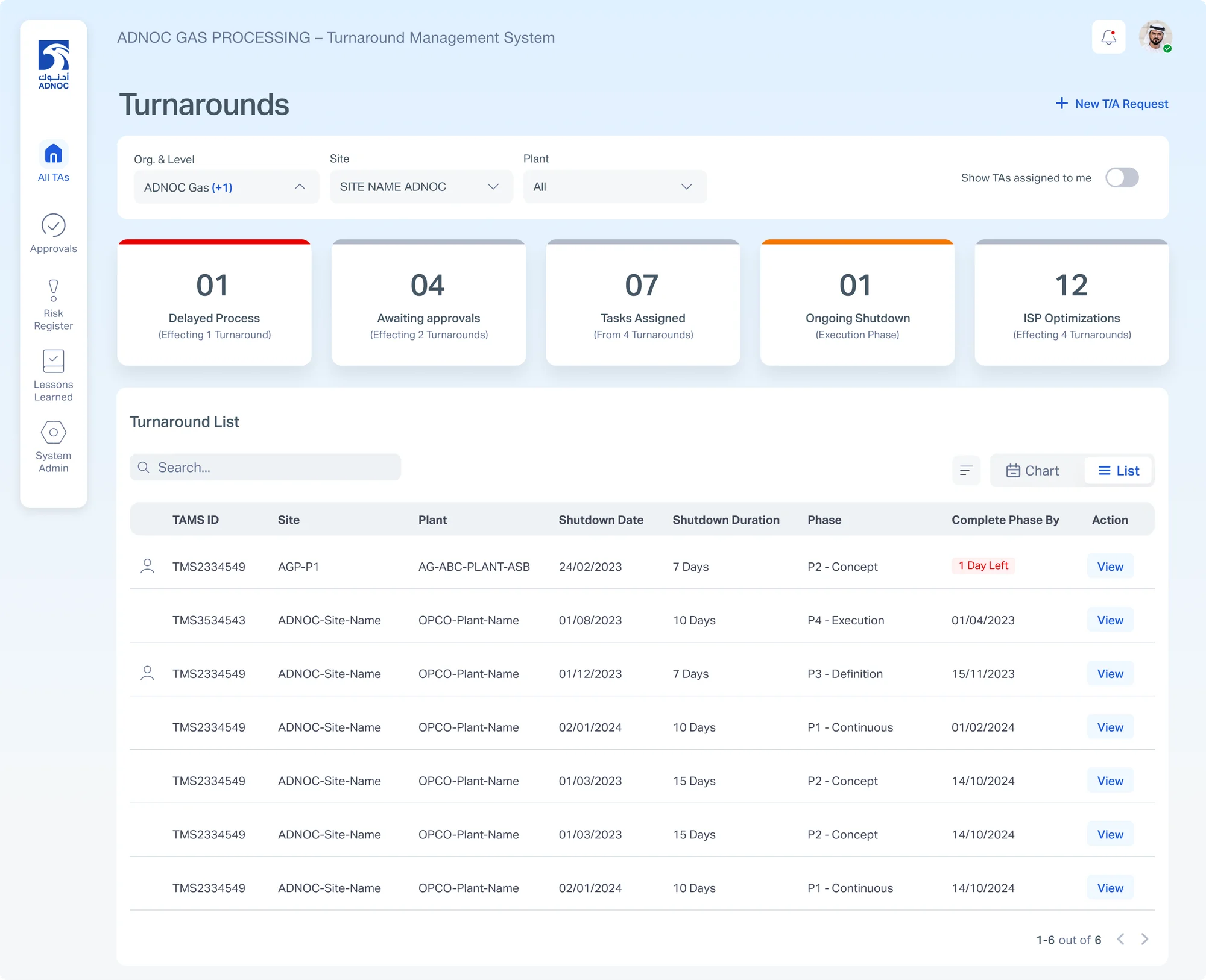Screen dimensions: 1206x980
Task: View turnaround in AGP-P1 row
Action: (x=1110, y=567)
